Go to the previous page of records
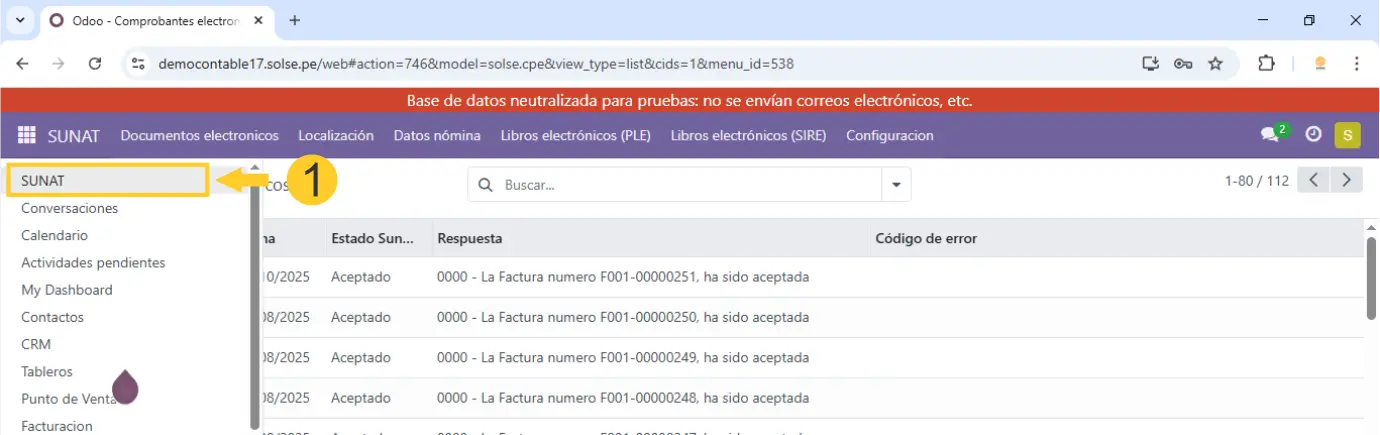 (x=1314, y=180)
